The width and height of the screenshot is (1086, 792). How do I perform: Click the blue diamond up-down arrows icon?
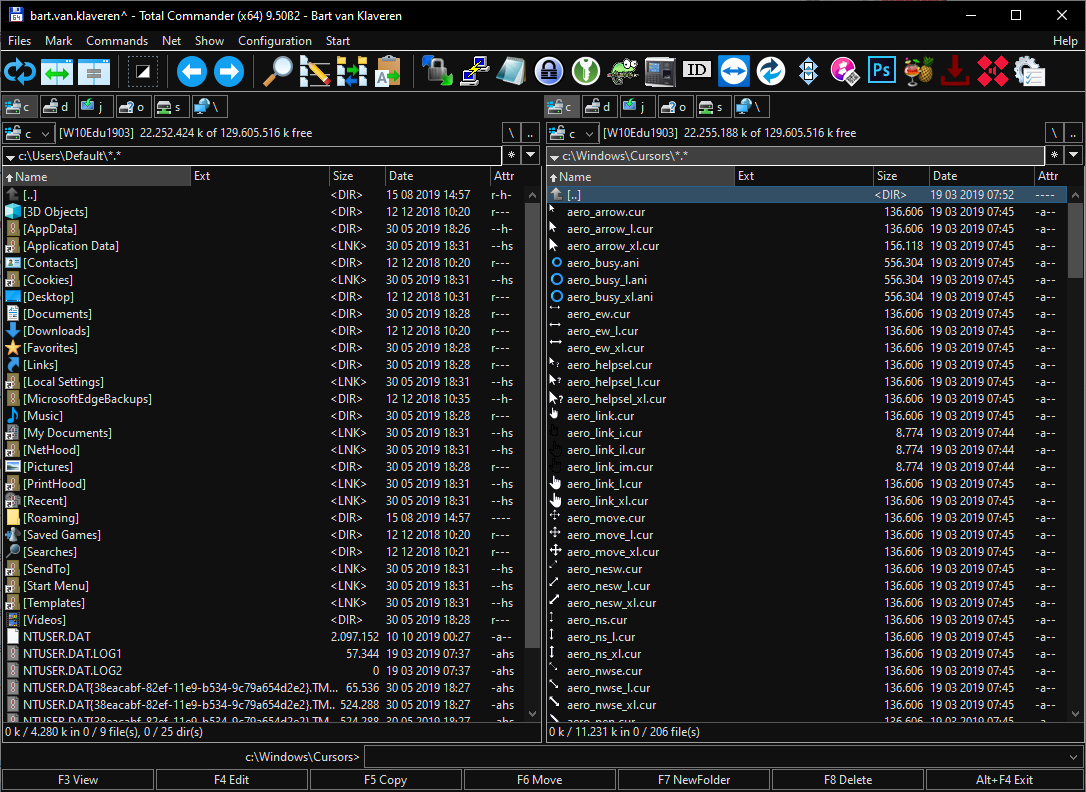pyautogui.click(x=808, y=71)
